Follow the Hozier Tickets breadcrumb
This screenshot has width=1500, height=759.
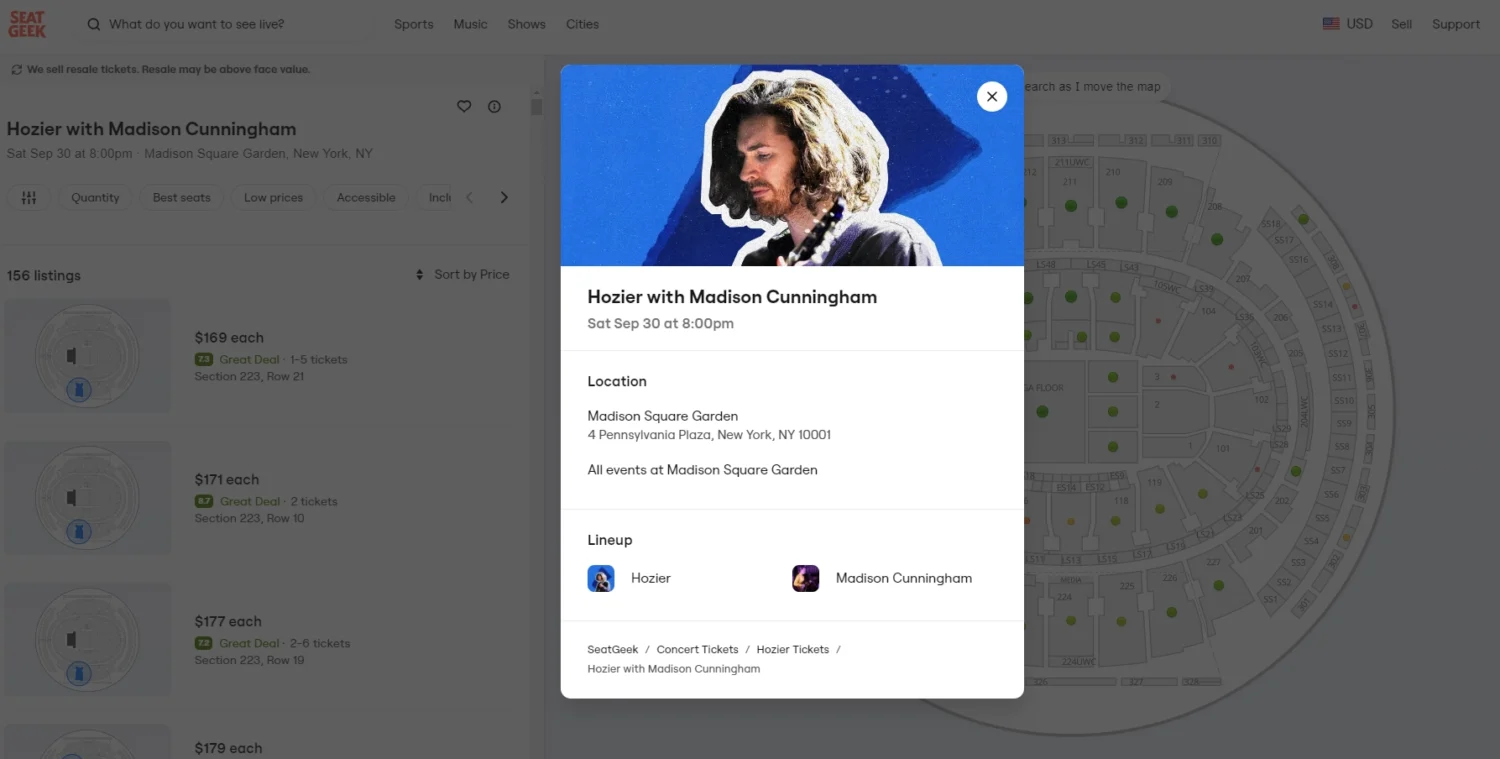point(793,649)
